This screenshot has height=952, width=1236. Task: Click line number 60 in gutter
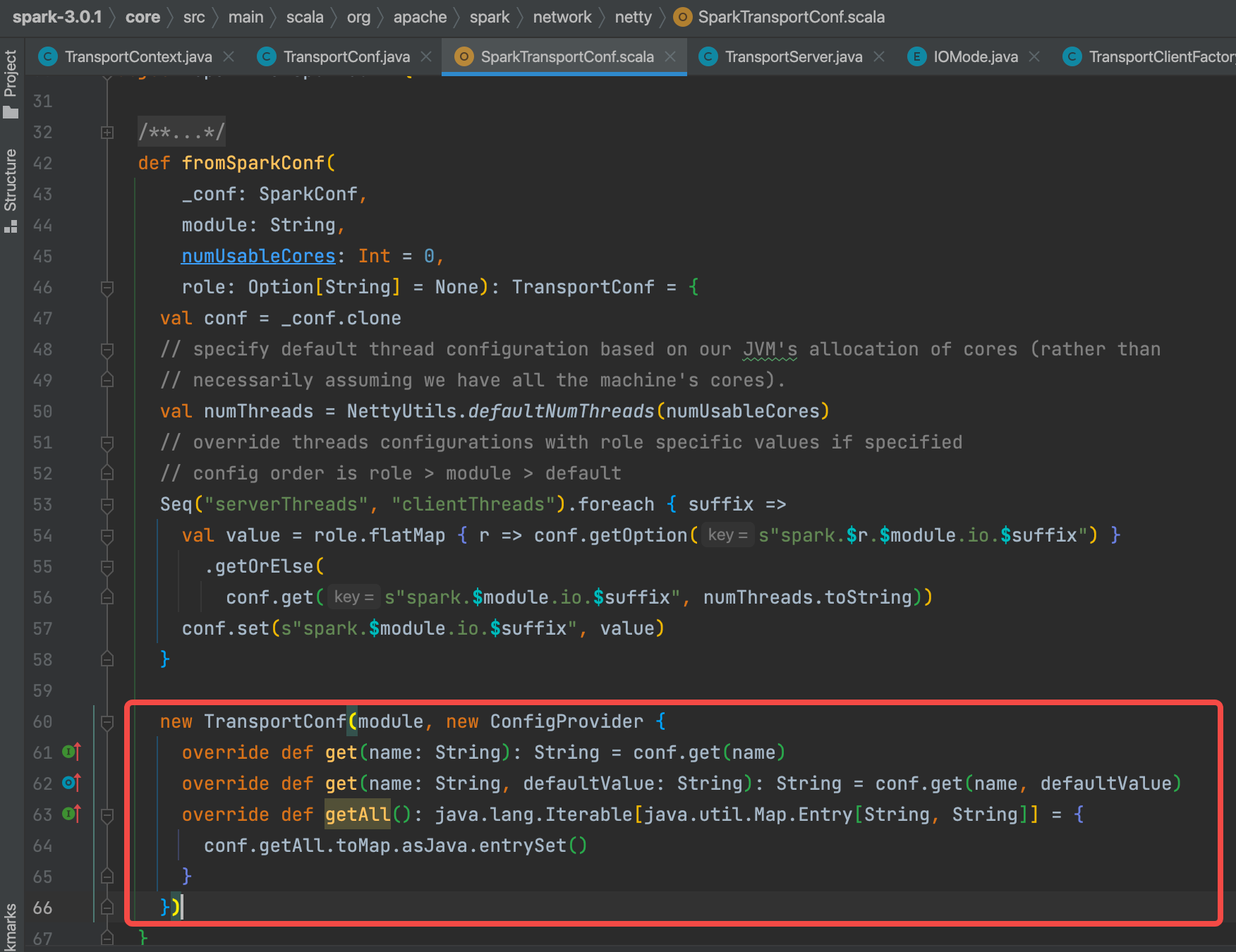click(x=43, y=721)
